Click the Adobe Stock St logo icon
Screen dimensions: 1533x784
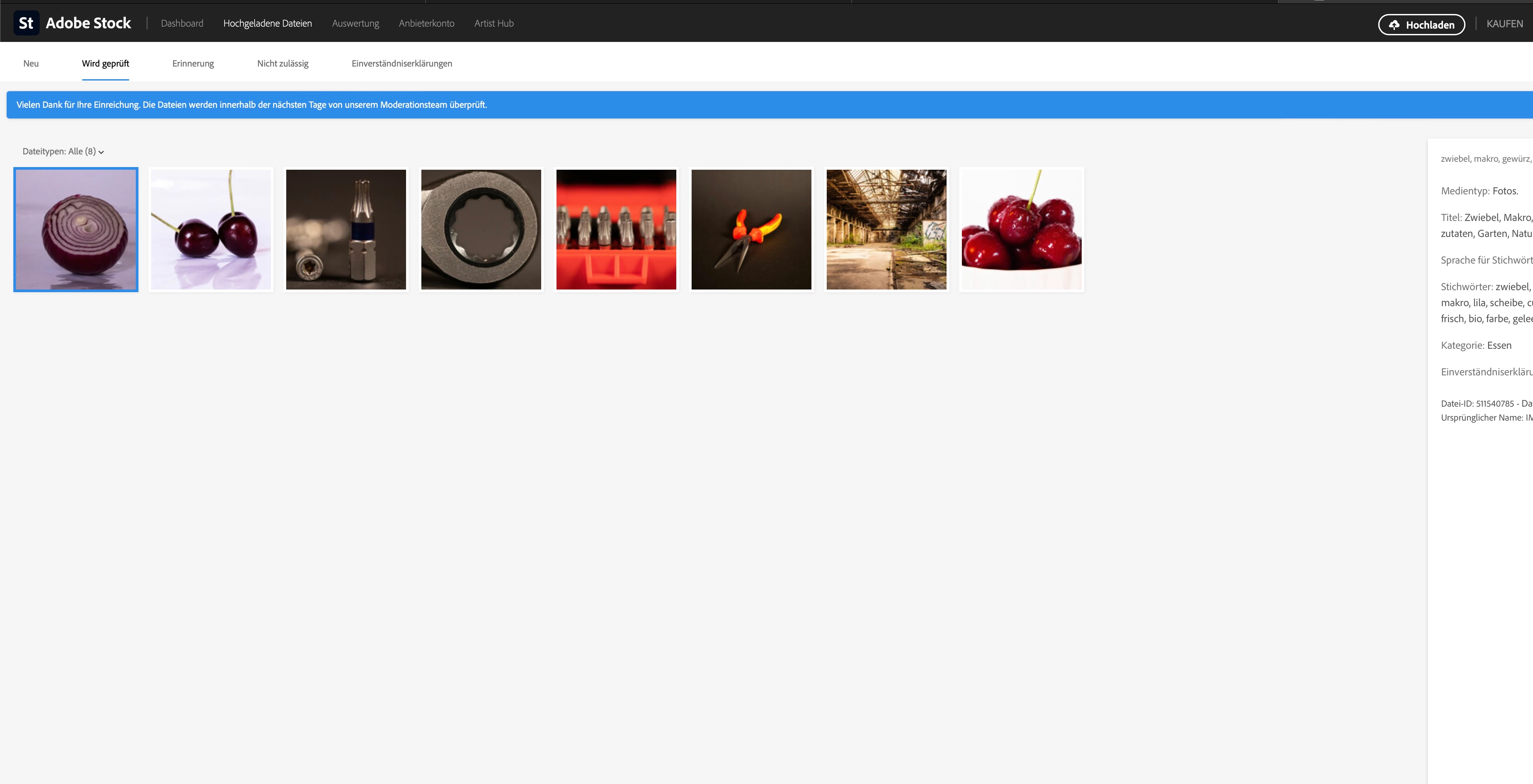tap(26, 23)
